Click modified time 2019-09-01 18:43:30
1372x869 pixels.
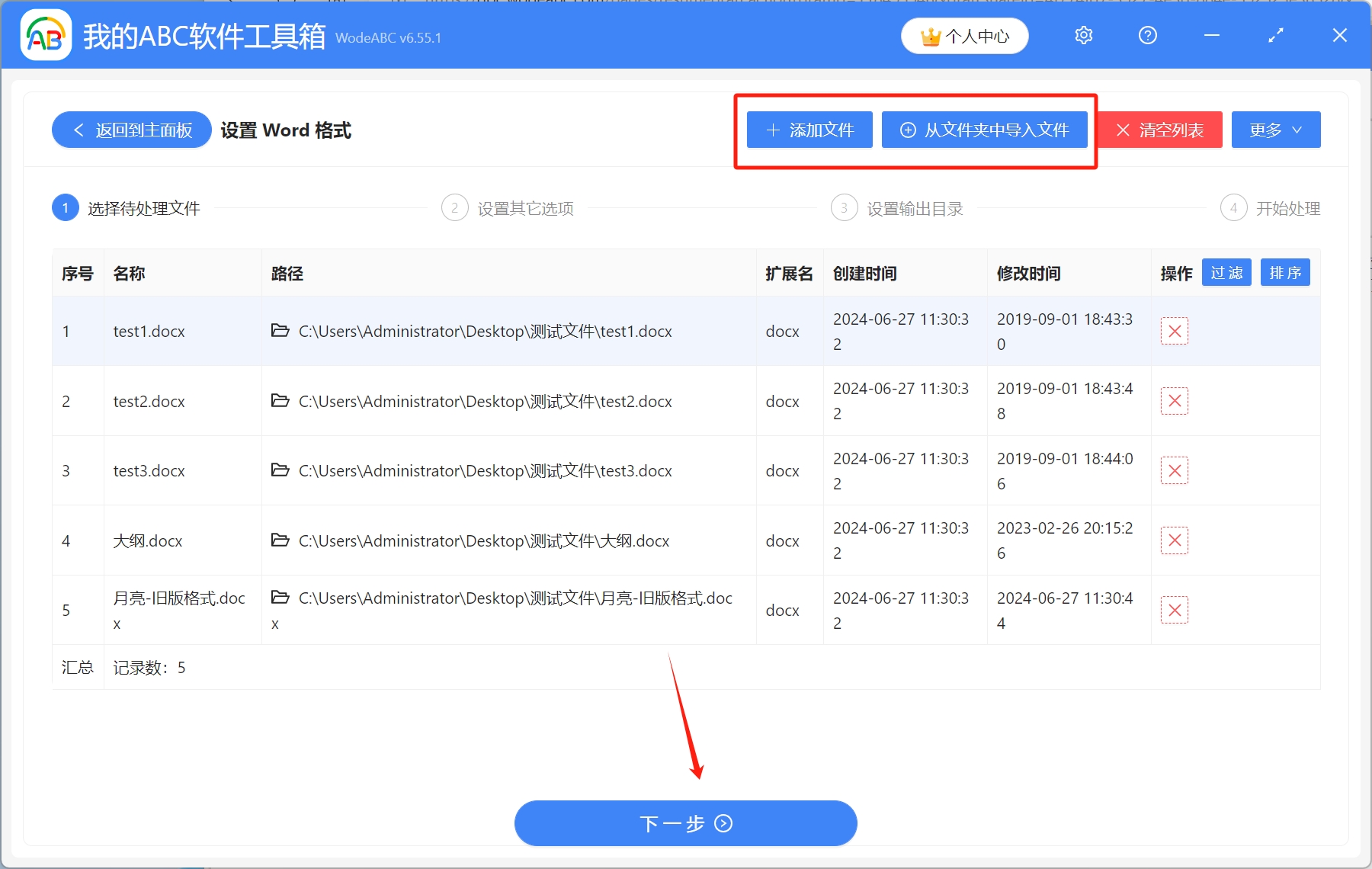1065,331
